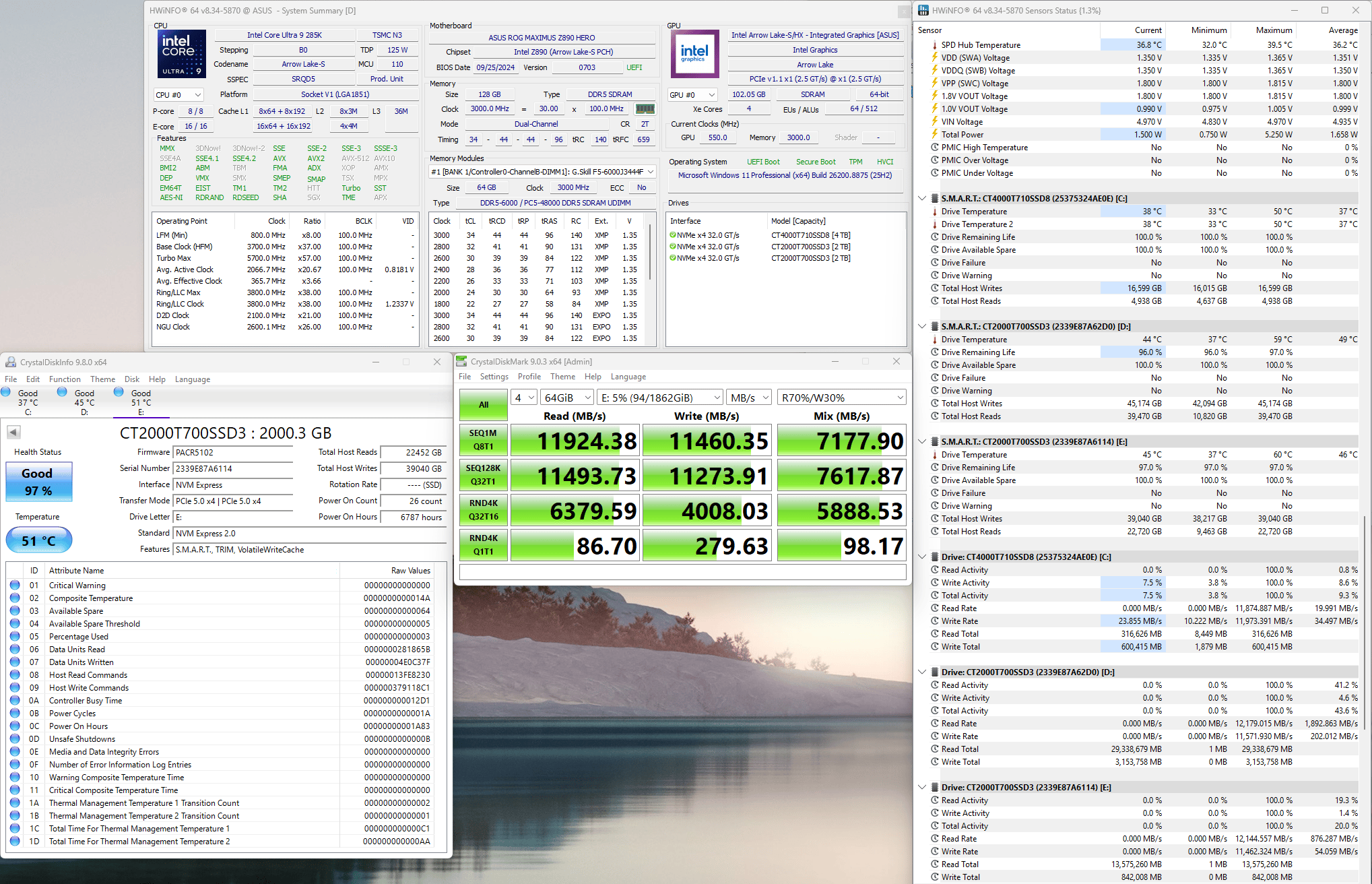Open the MB/s unit dropdown
This screenshot has height=884, width=1372.
[x=749, y=398]
